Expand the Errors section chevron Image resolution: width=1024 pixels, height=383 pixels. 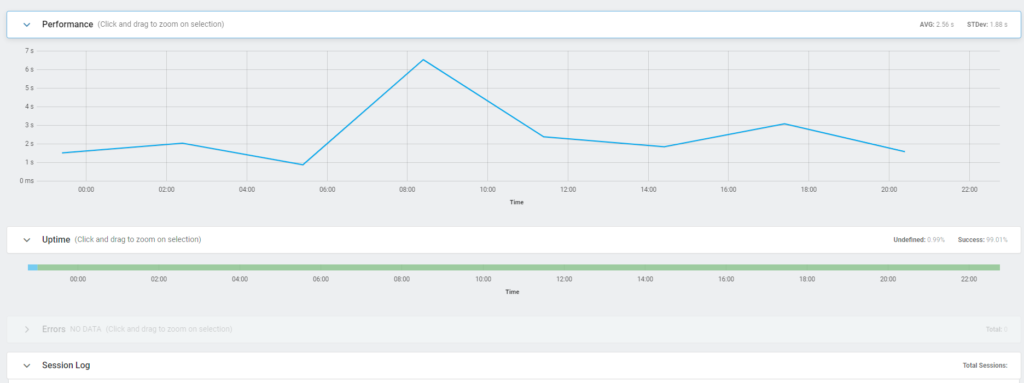coord(27,329)
